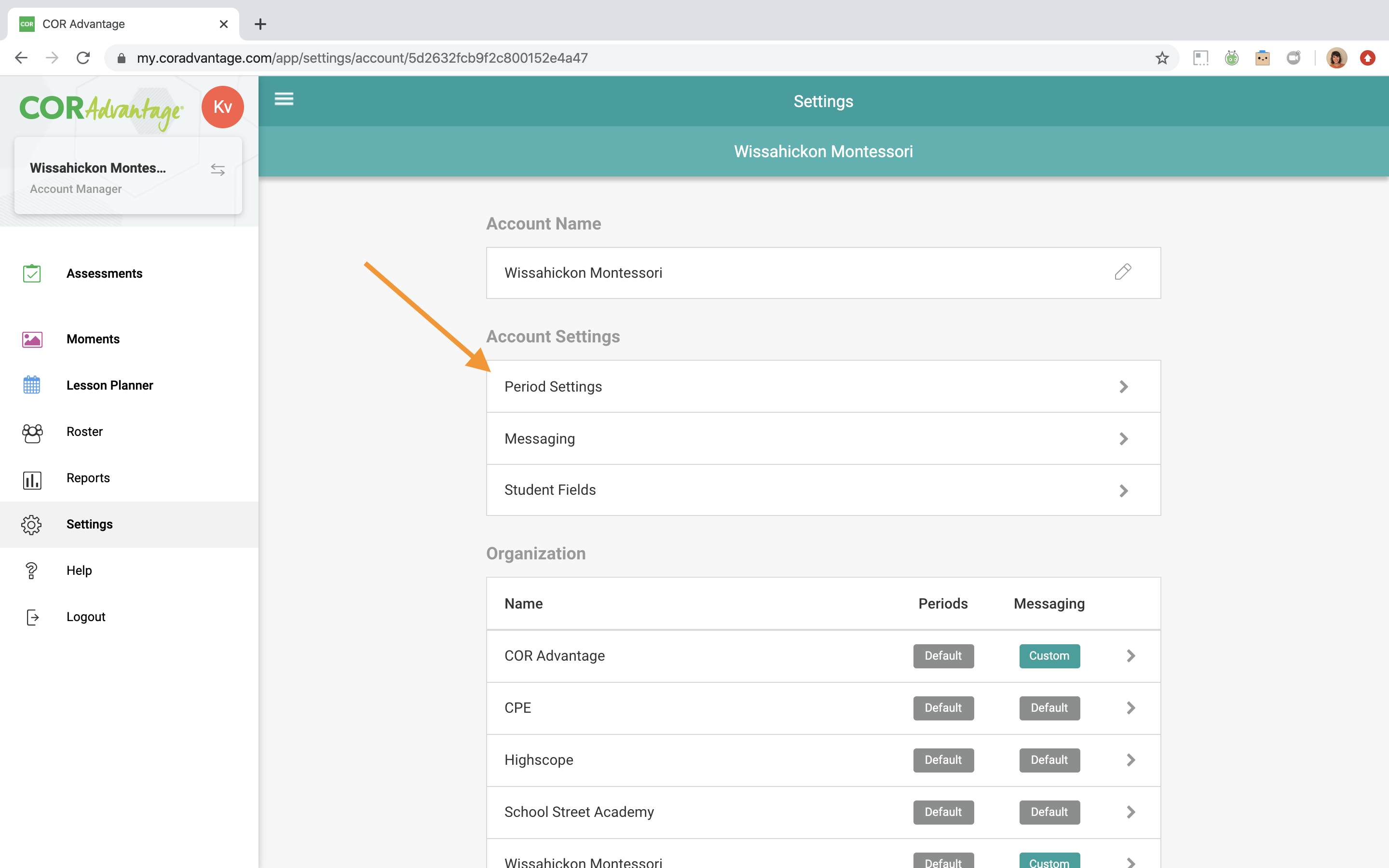Edit account name with pencil icon

1123,271
